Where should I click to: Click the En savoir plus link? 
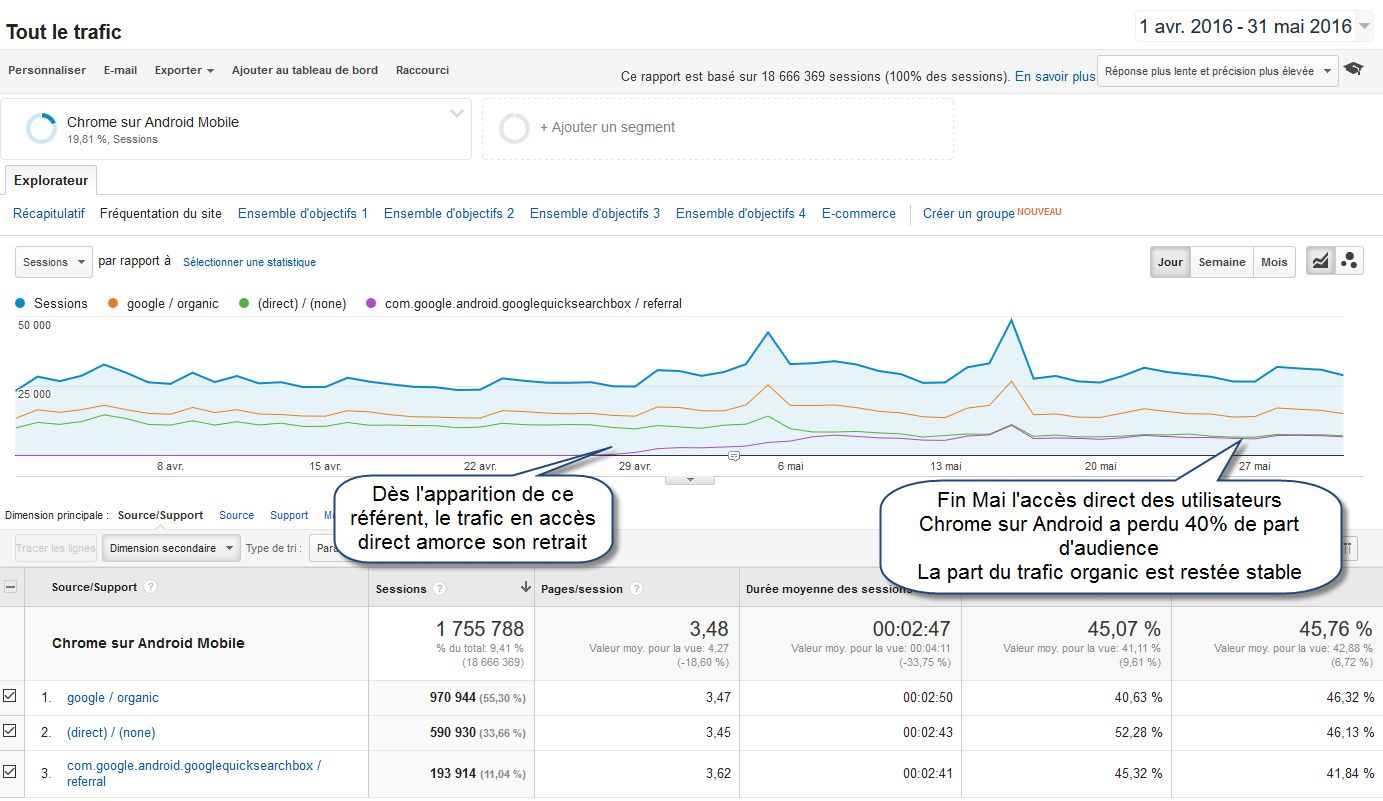(x=1055, y=76)
